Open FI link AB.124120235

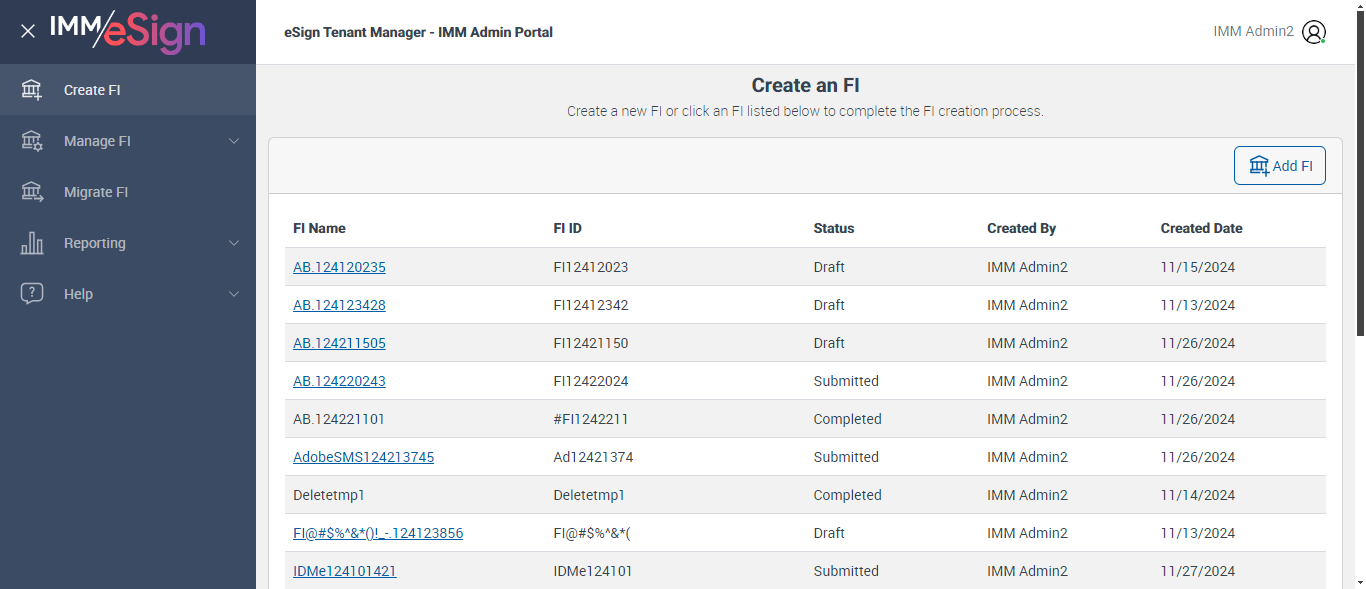click(339, 267)
